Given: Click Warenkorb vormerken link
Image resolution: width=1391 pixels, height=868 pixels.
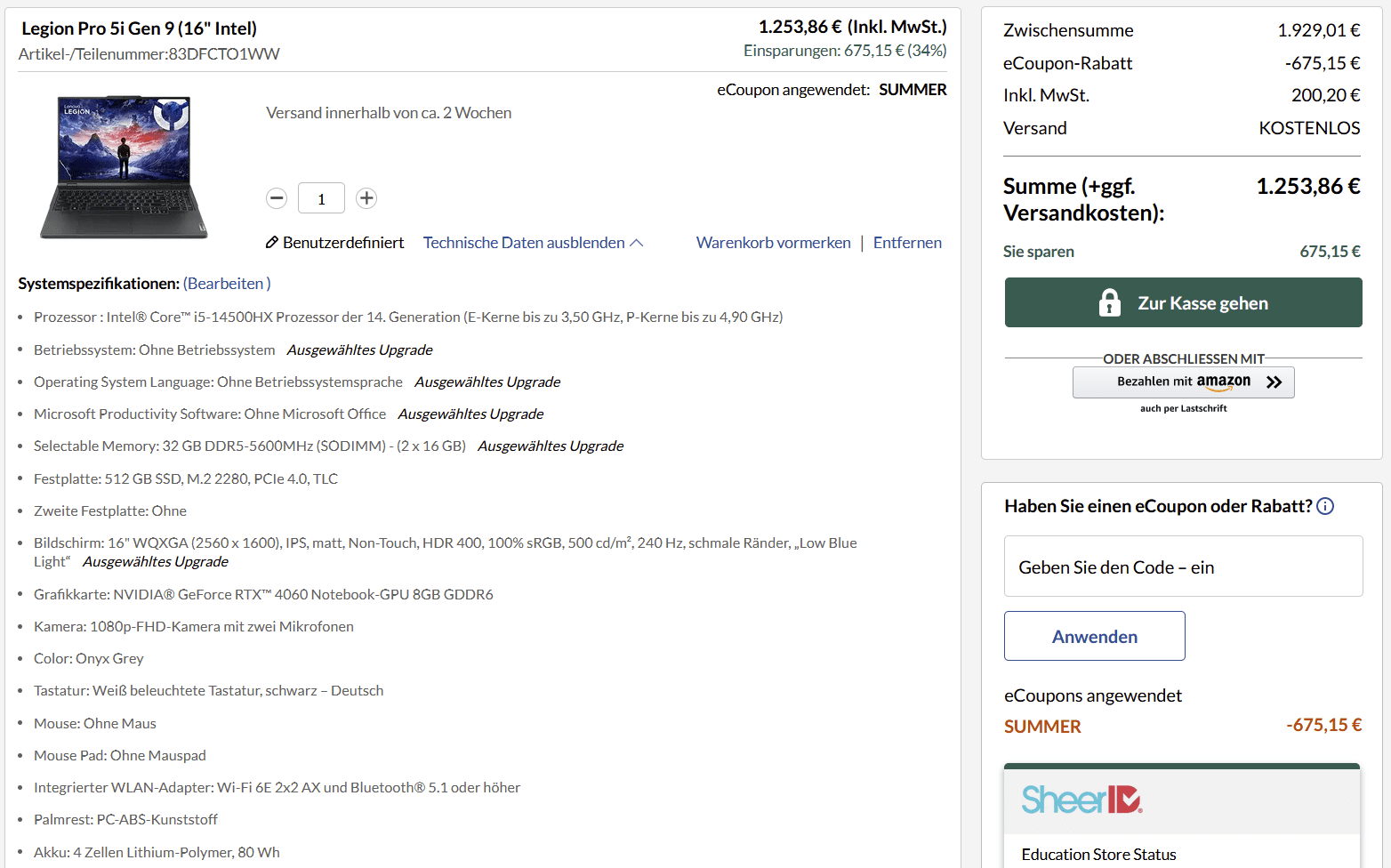Looking at the screenshot, I should 773,243.
